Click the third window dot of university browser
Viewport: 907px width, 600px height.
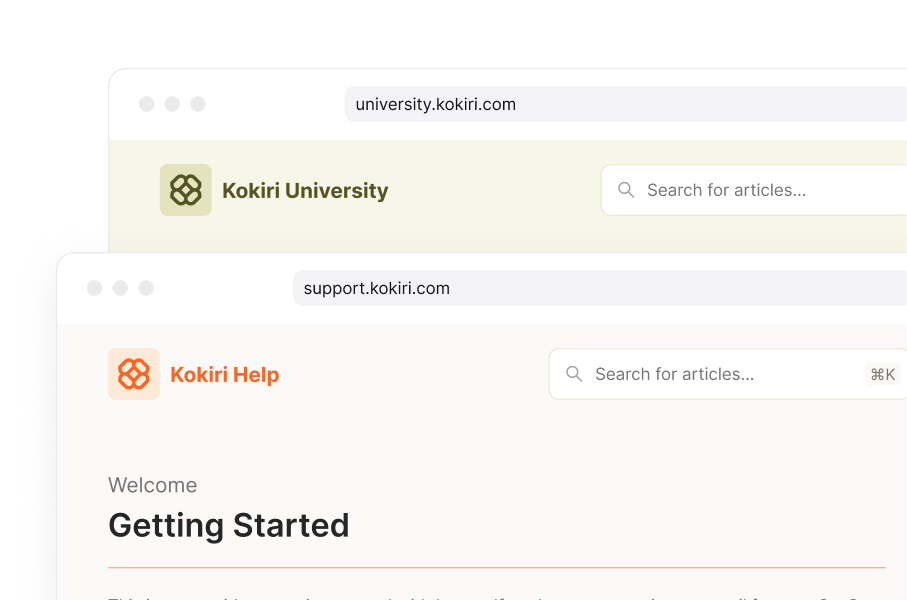198,104
